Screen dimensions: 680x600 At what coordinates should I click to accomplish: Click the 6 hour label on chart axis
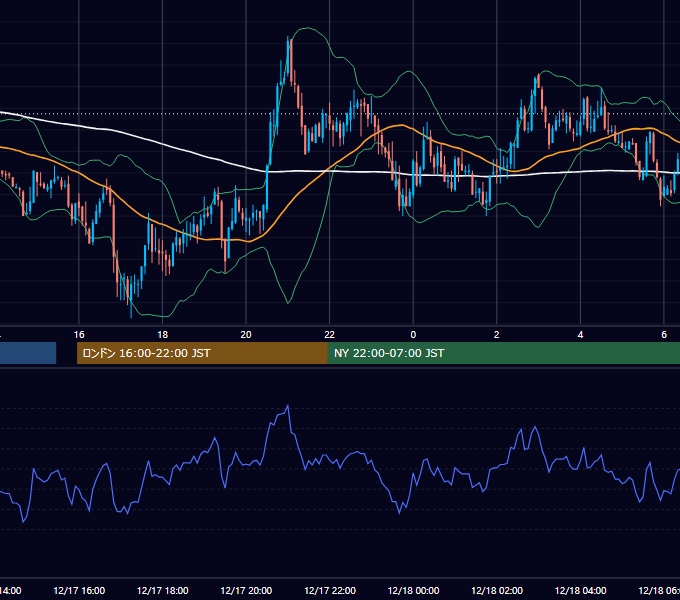pos(664,335)
